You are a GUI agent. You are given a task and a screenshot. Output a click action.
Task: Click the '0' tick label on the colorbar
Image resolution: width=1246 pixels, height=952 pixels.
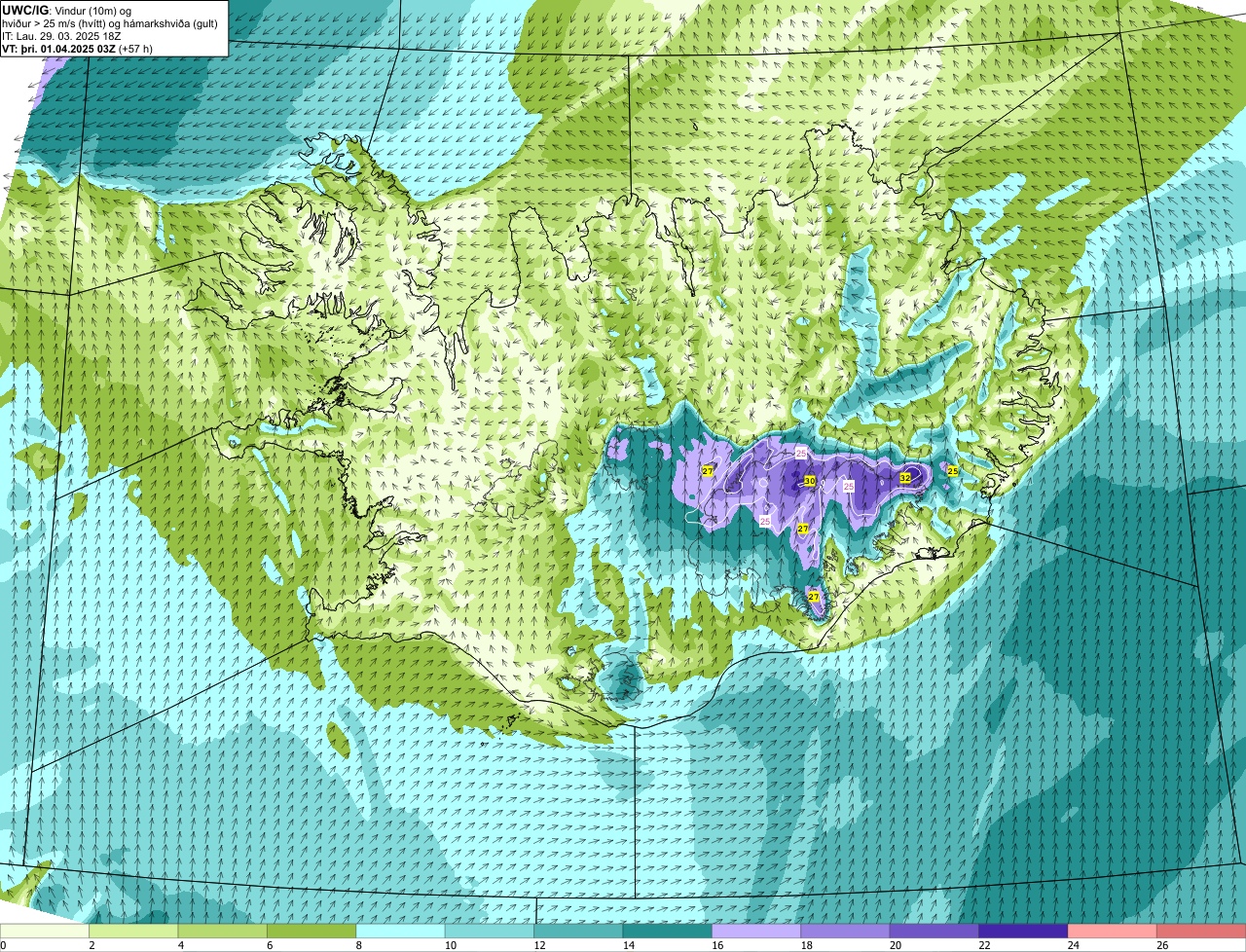click(3, 945)
